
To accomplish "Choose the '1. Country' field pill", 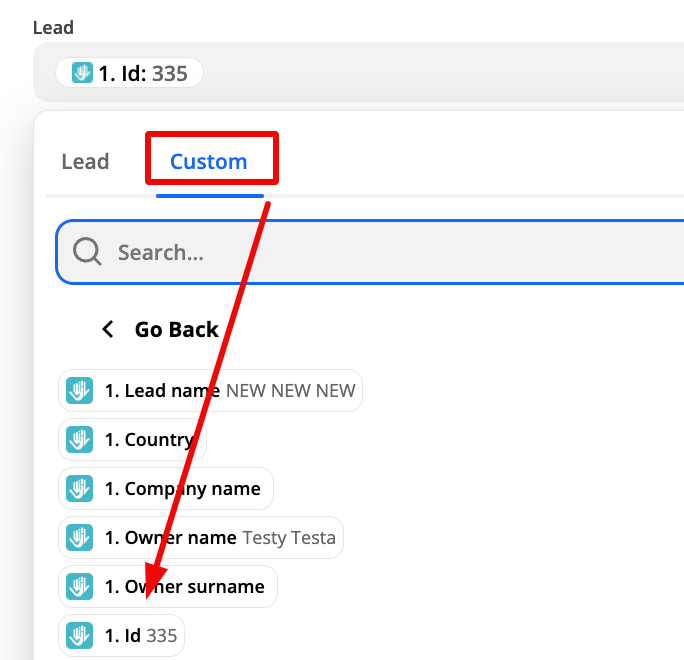I will [x=132, y=439].
